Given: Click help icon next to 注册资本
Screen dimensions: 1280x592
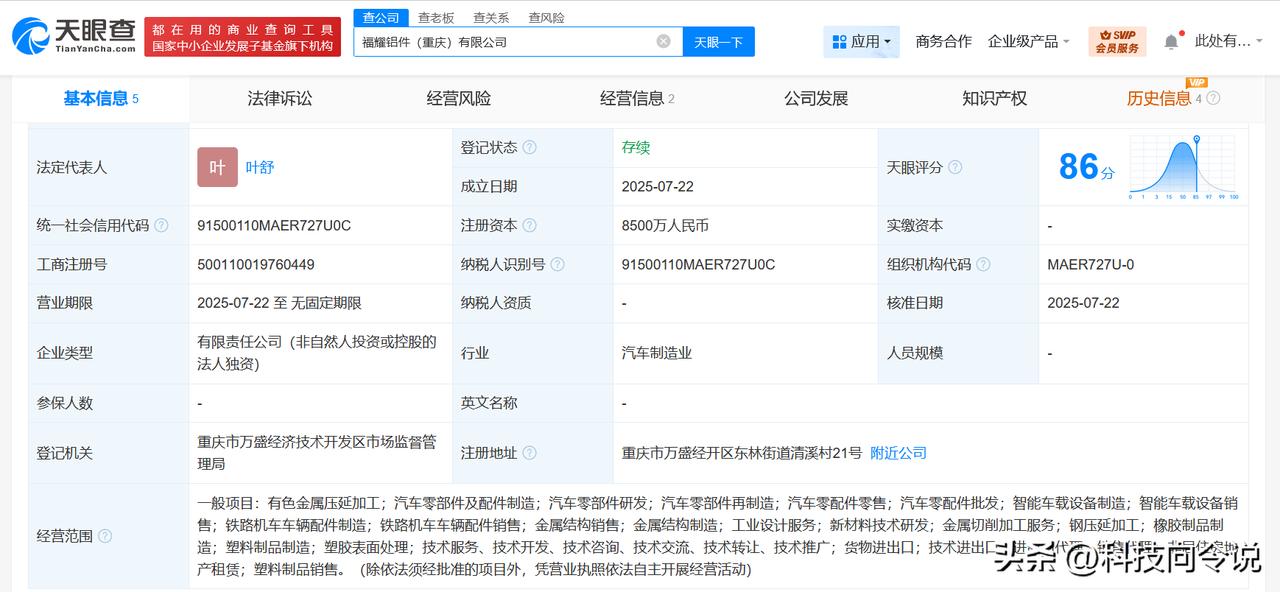Looking at the screenshot, I should coord(529,226).
